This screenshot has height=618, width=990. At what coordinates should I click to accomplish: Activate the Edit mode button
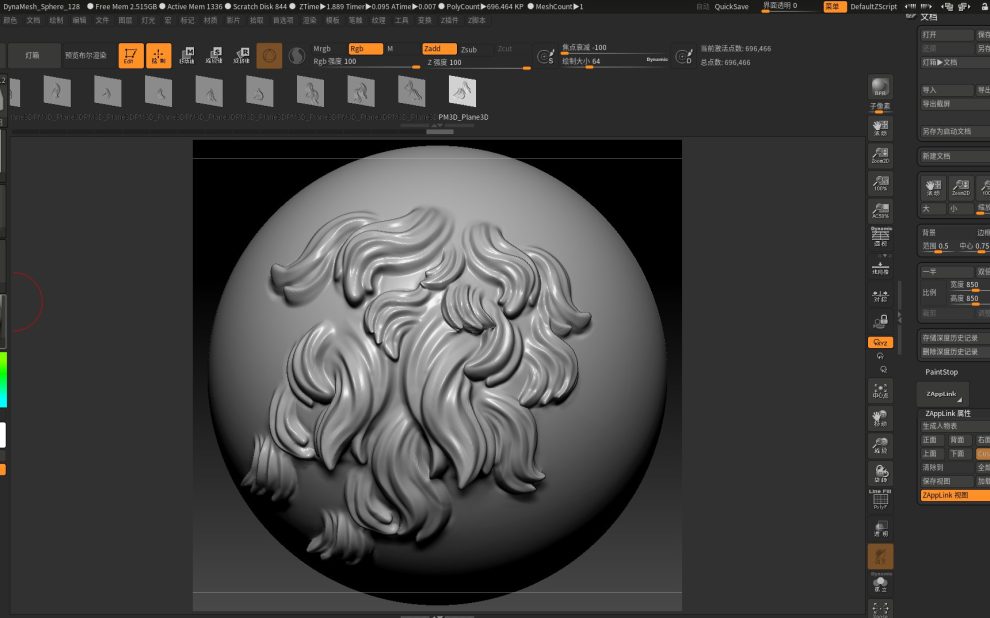click(131, 56)
